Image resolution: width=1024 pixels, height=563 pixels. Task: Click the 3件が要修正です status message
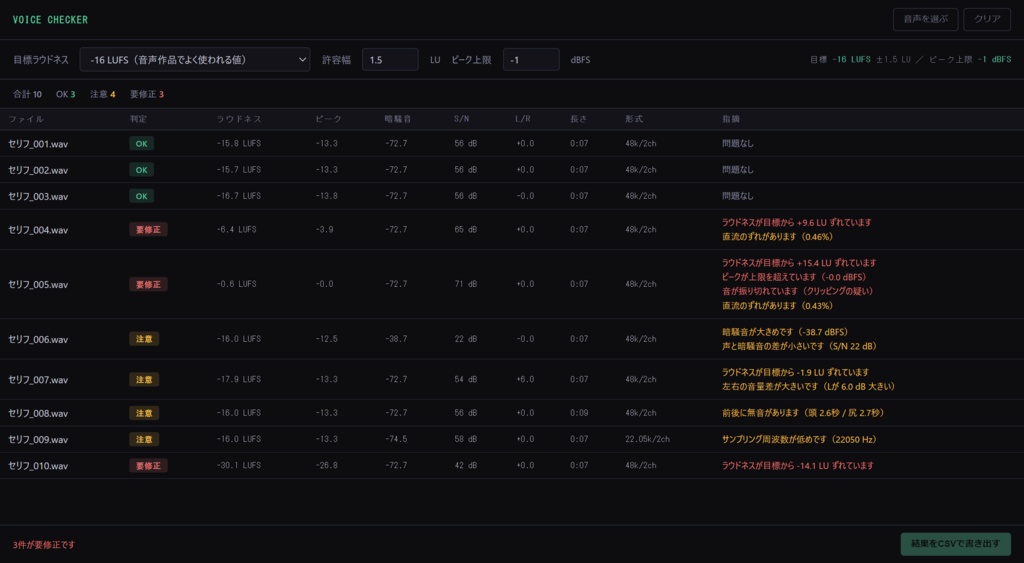[44, 544]
